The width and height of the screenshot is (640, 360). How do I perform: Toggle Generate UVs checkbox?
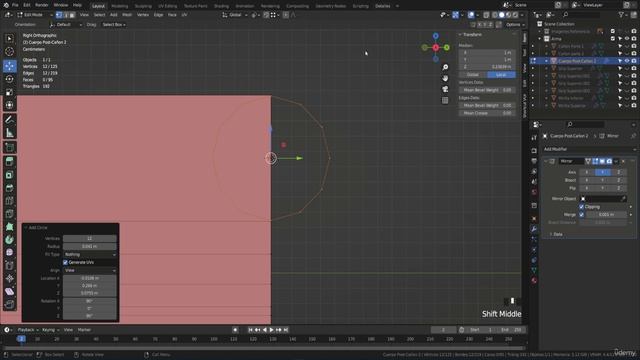65,262
